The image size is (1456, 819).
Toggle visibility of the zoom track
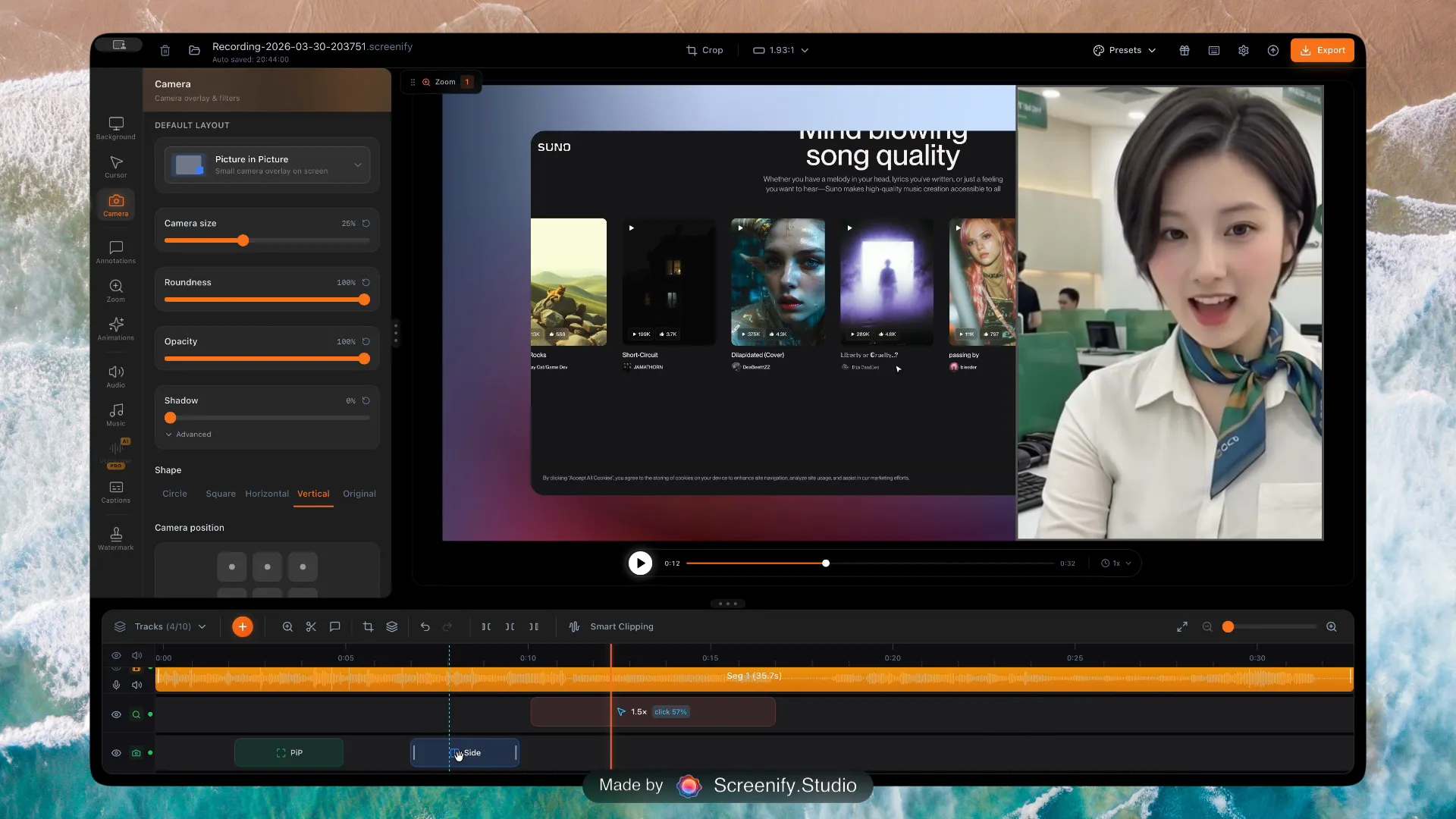click(x=116, y=714)
